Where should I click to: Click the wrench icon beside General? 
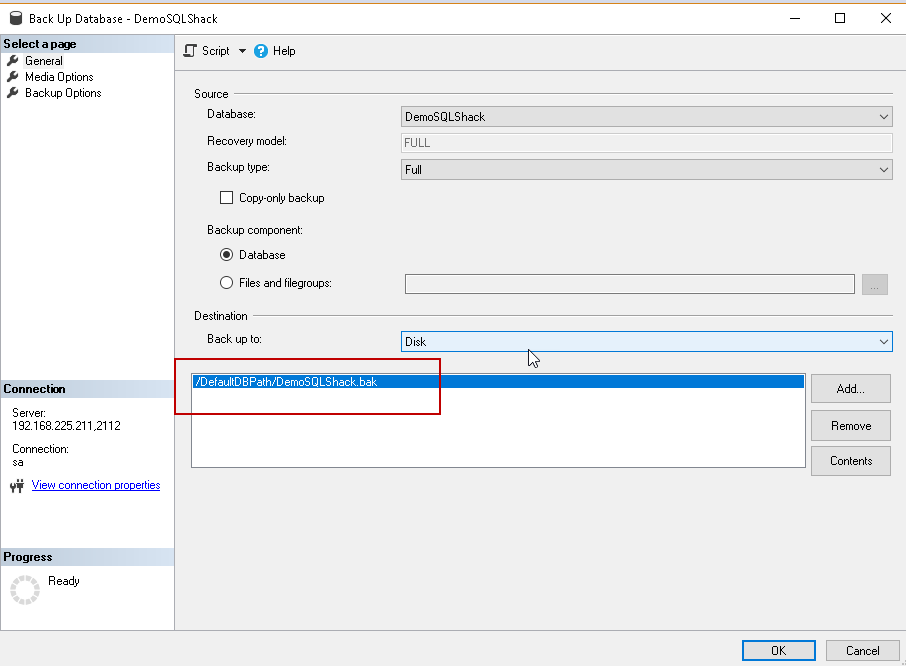(13, 61)
